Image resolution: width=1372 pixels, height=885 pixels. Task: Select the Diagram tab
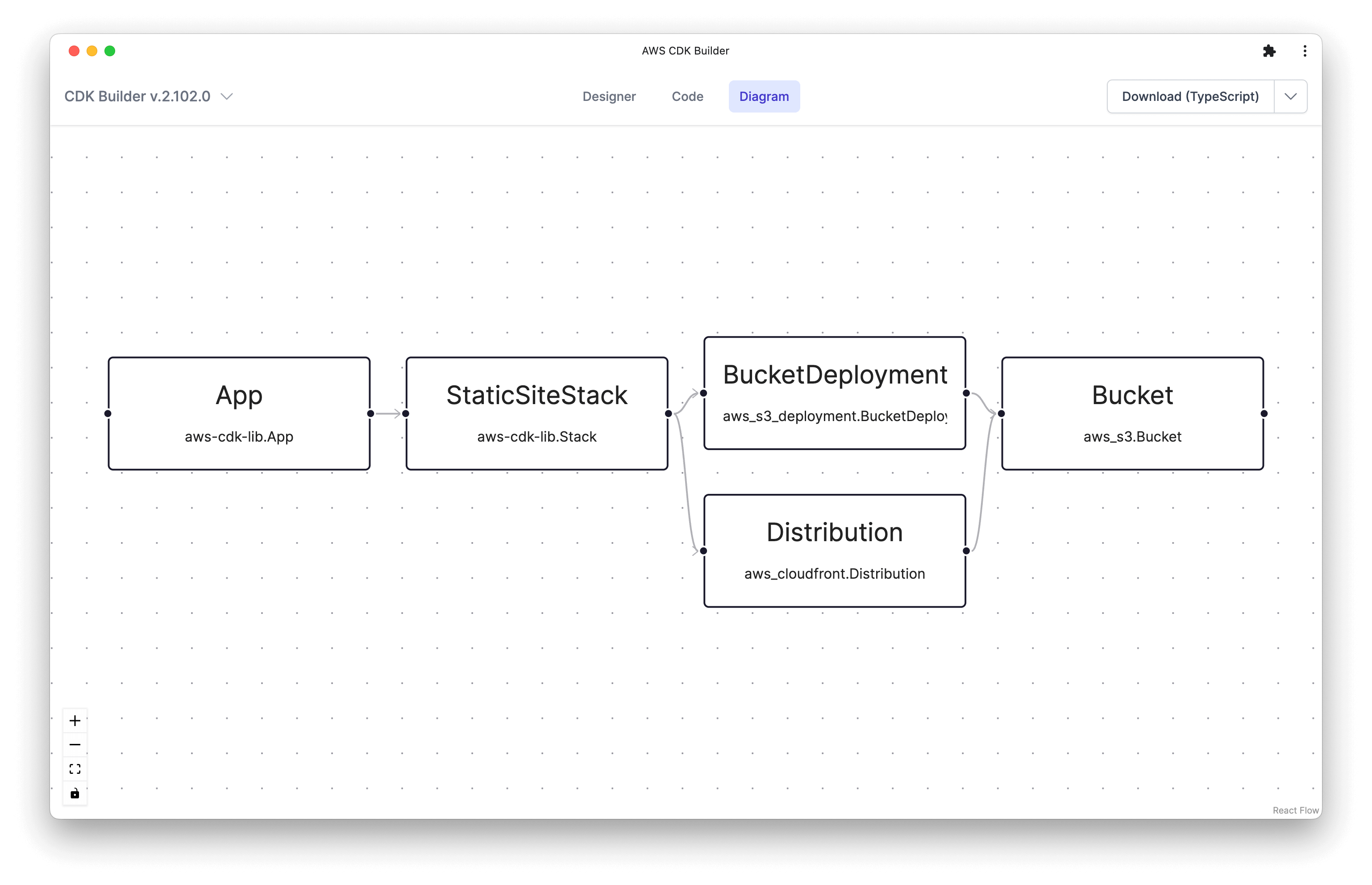click(x=764, y=96)
